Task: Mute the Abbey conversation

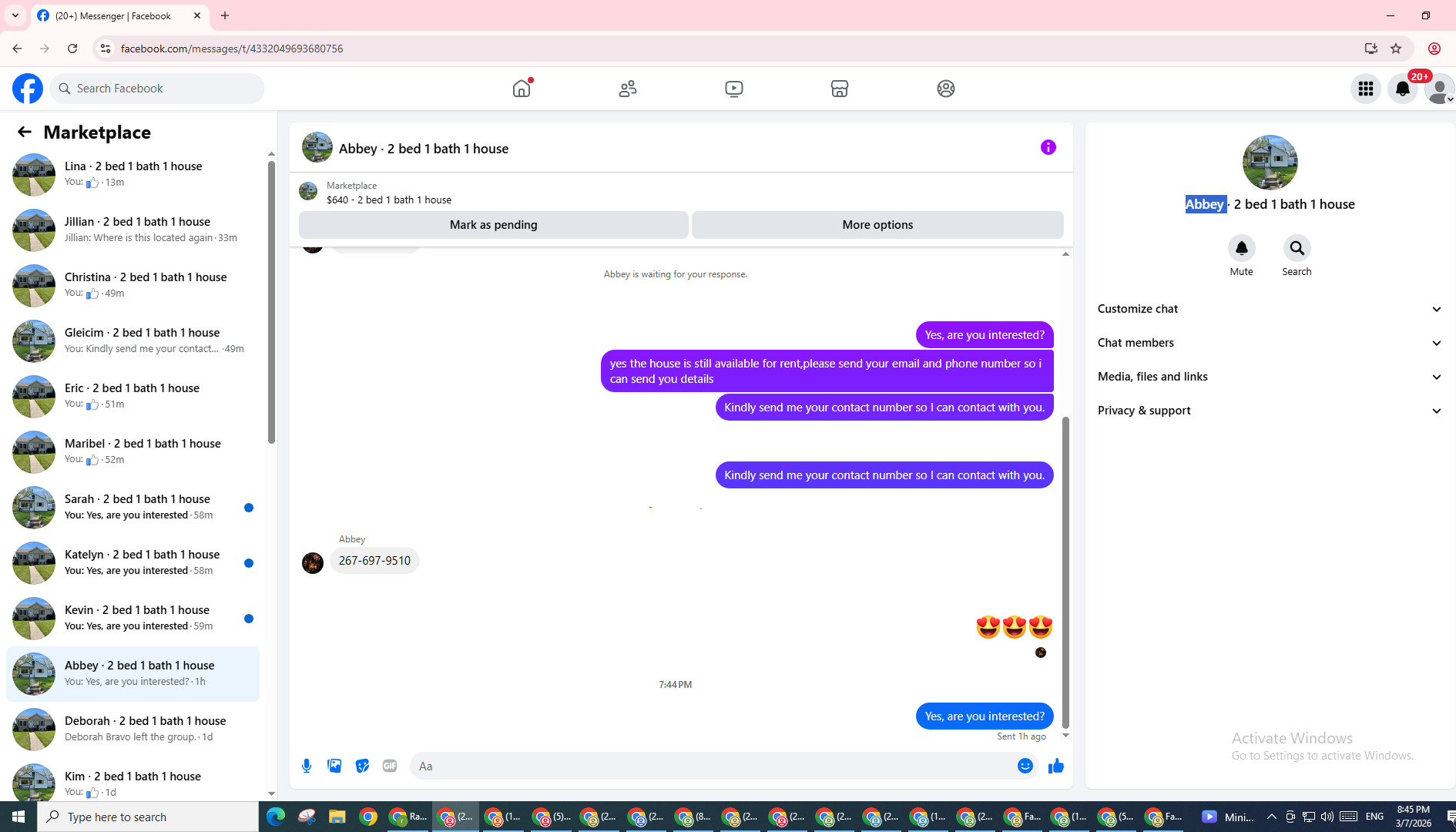Action: coord(1242,248)
